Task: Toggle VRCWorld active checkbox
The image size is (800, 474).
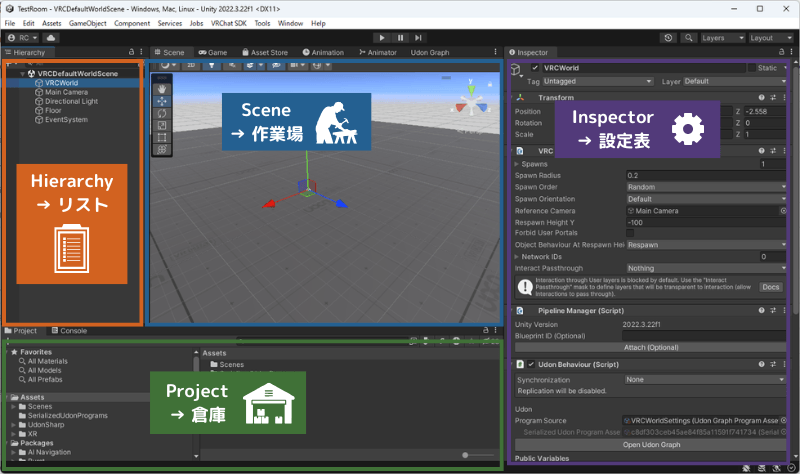Action: click(535, 68)
